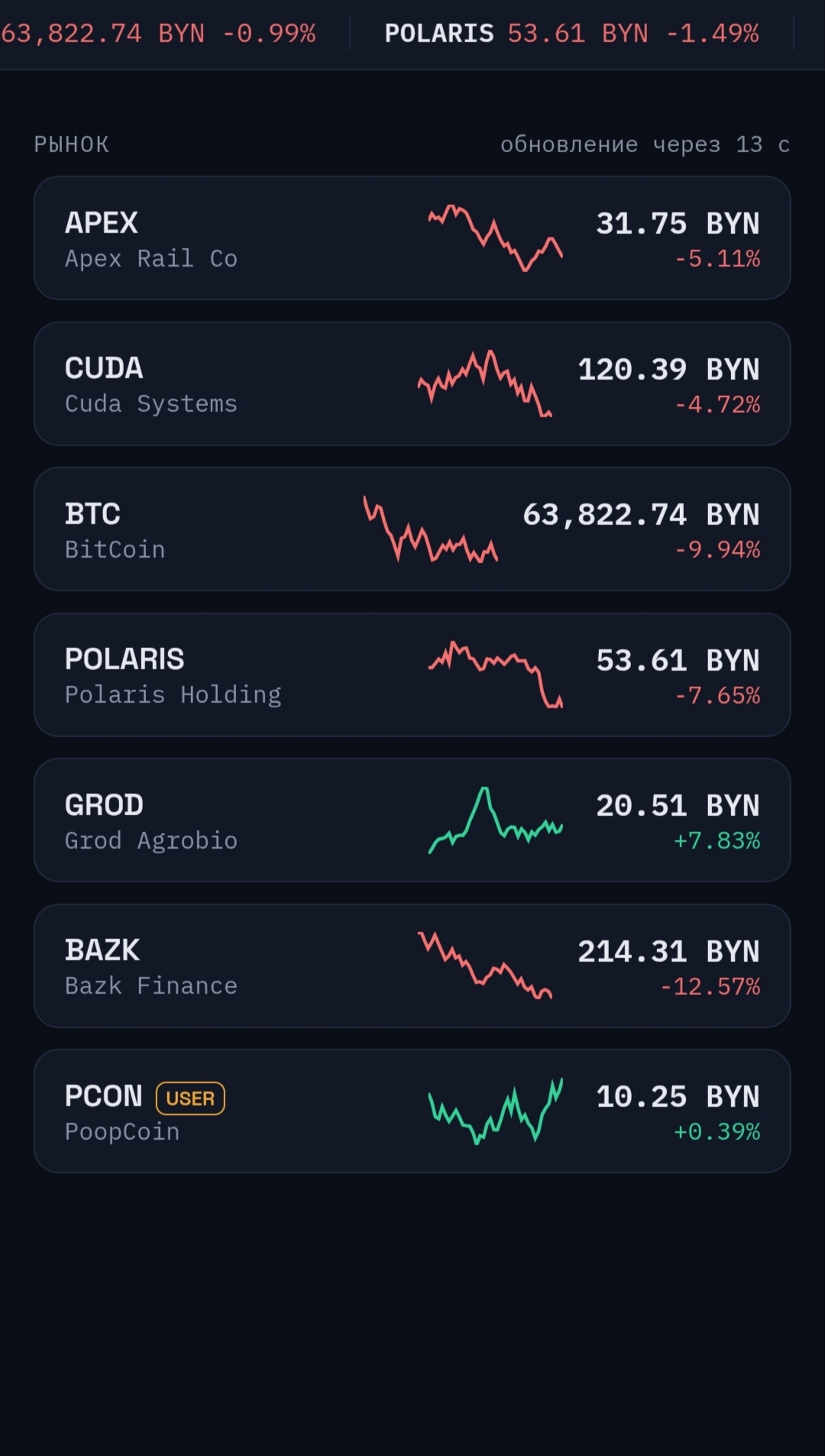Viewport: 825px width, 1456px height.
Task: Select the GROD +7.83% change
Action: coord(717,840)
